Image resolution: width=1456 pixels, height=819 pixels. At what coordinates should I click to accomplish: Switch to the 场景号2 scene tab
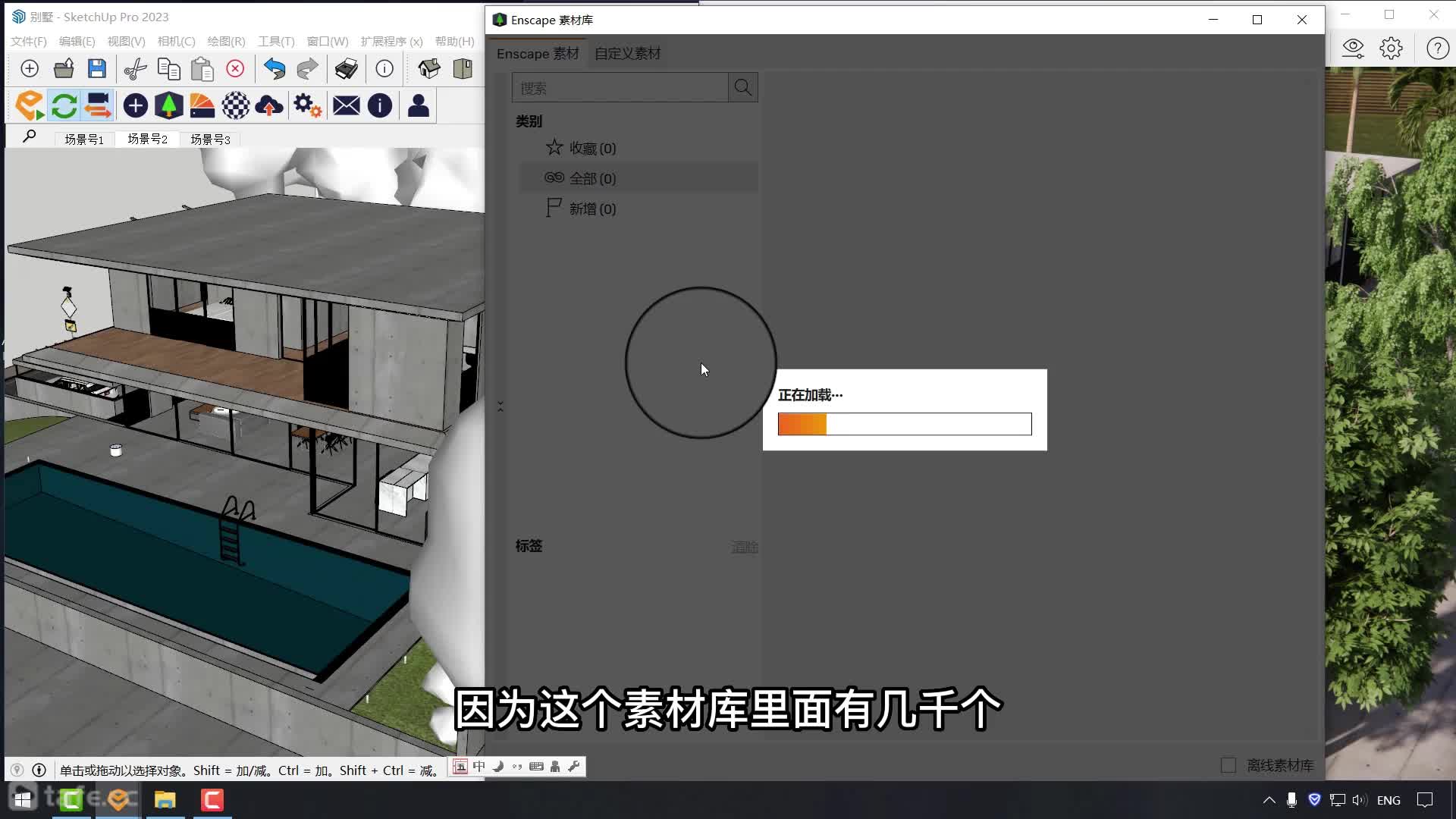coord(147,139)
